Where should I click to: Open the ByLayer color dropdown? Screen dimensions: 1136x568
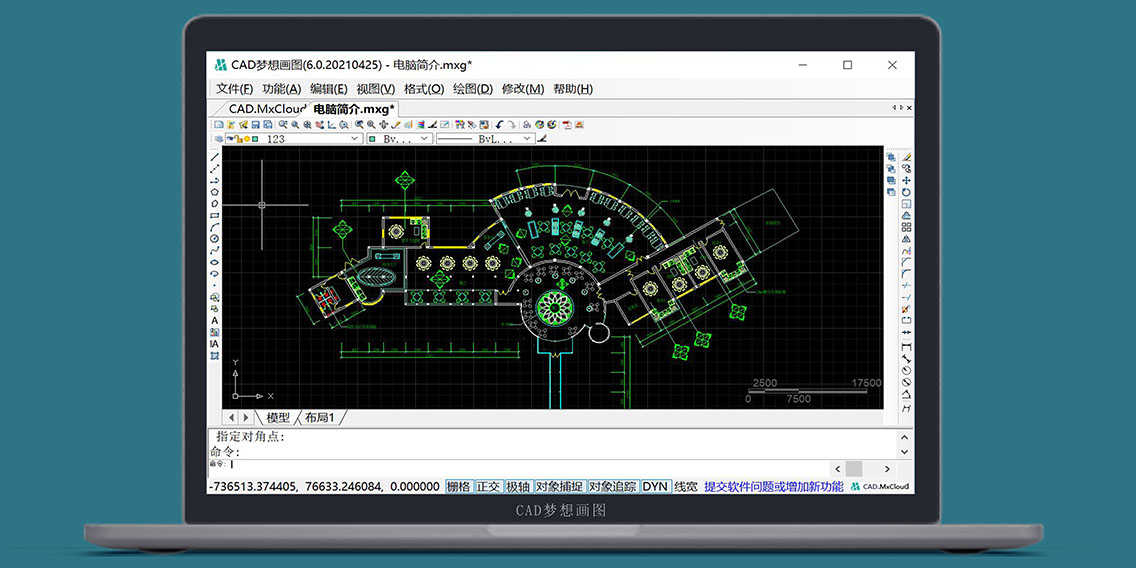[424, 139]
